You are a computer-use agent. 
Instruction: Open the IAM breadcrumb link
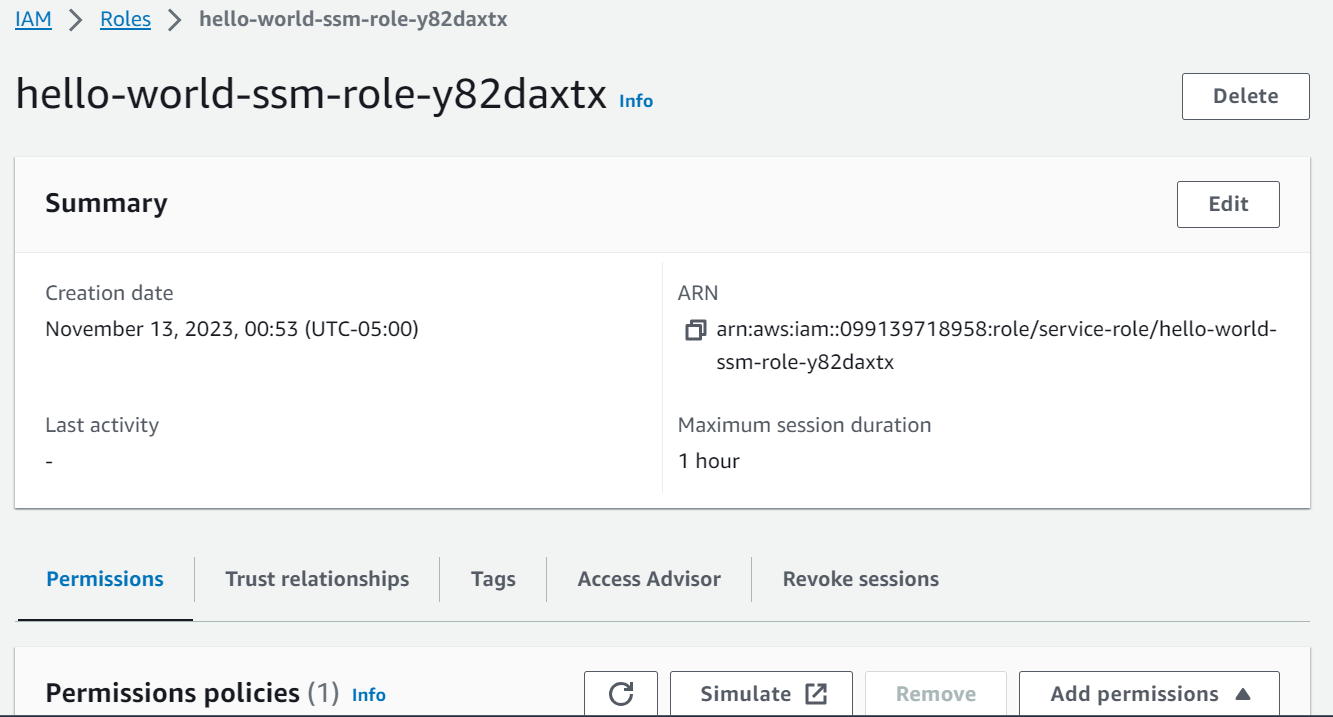[x=33, y=20]
